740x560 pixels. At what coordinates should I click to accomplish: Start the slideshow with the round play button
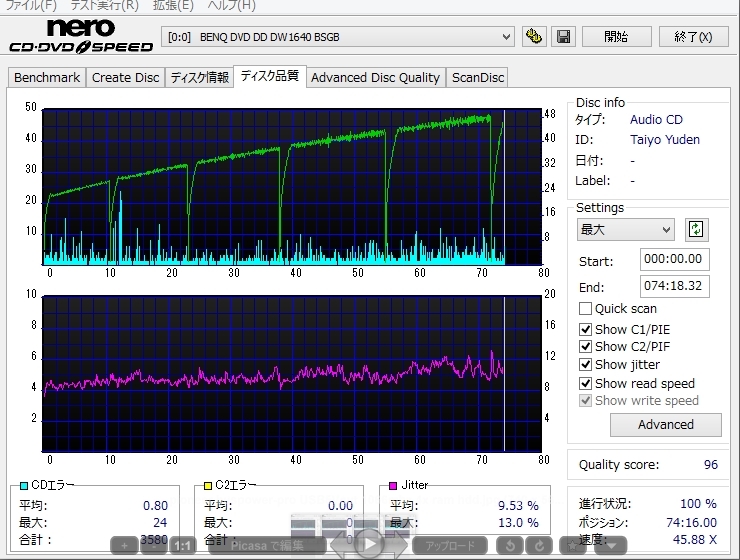tap(369, 544)
